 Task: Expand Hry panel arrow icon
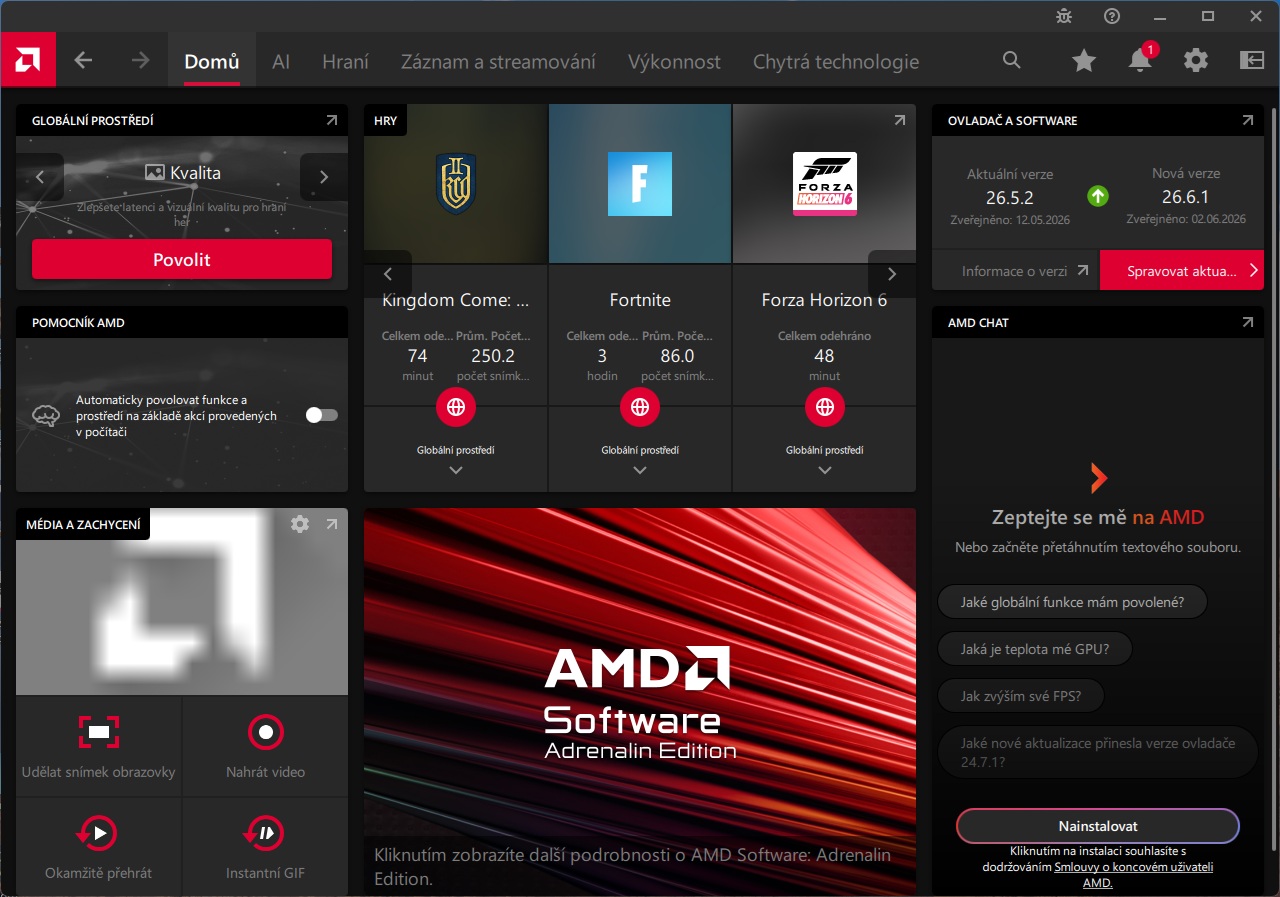899,120
